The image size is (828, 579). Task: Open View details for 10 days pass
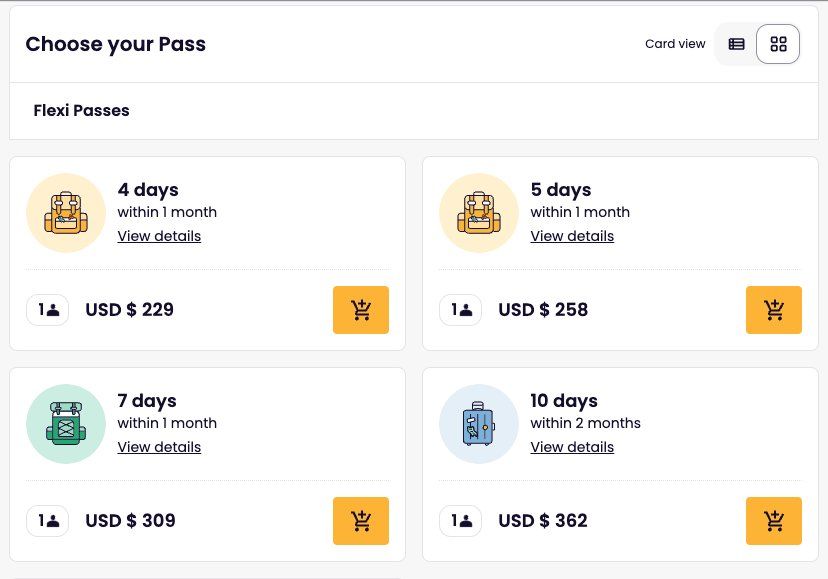point(572,447)
